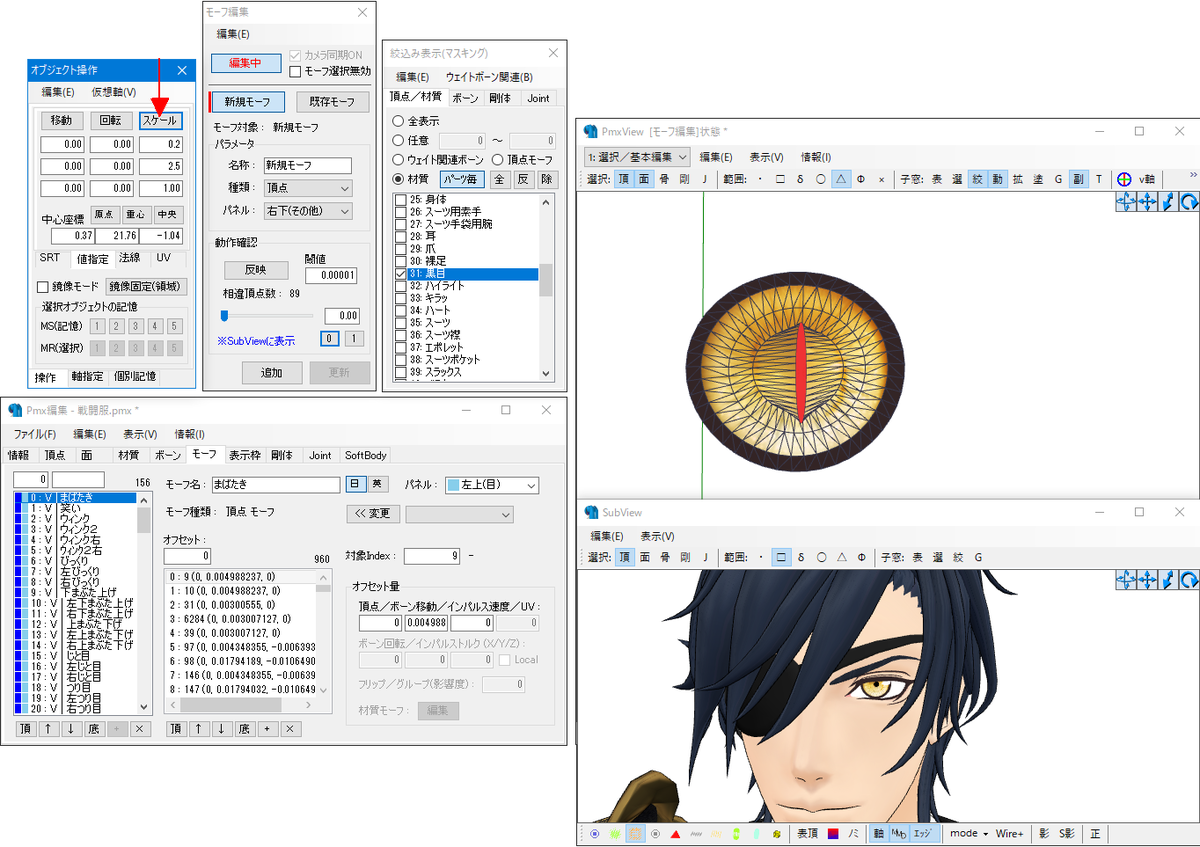Click the green scribble icon in SubView bottom bar
This screenshot has width=1200, height=847.
pyautogui.click(x=615, y=833)
